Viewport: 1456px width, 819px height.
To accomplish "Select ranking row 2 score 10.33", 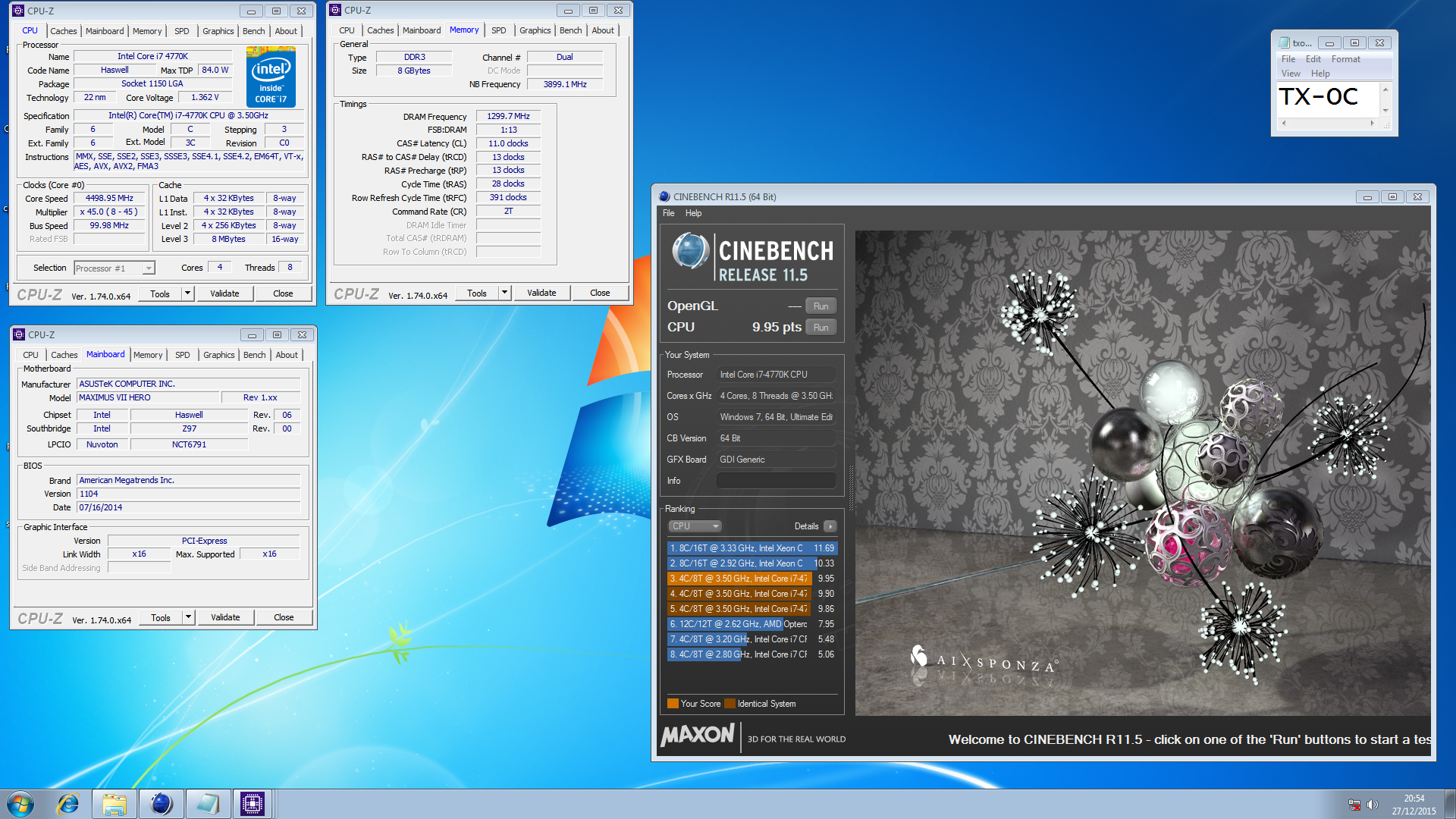I will 752,563.
